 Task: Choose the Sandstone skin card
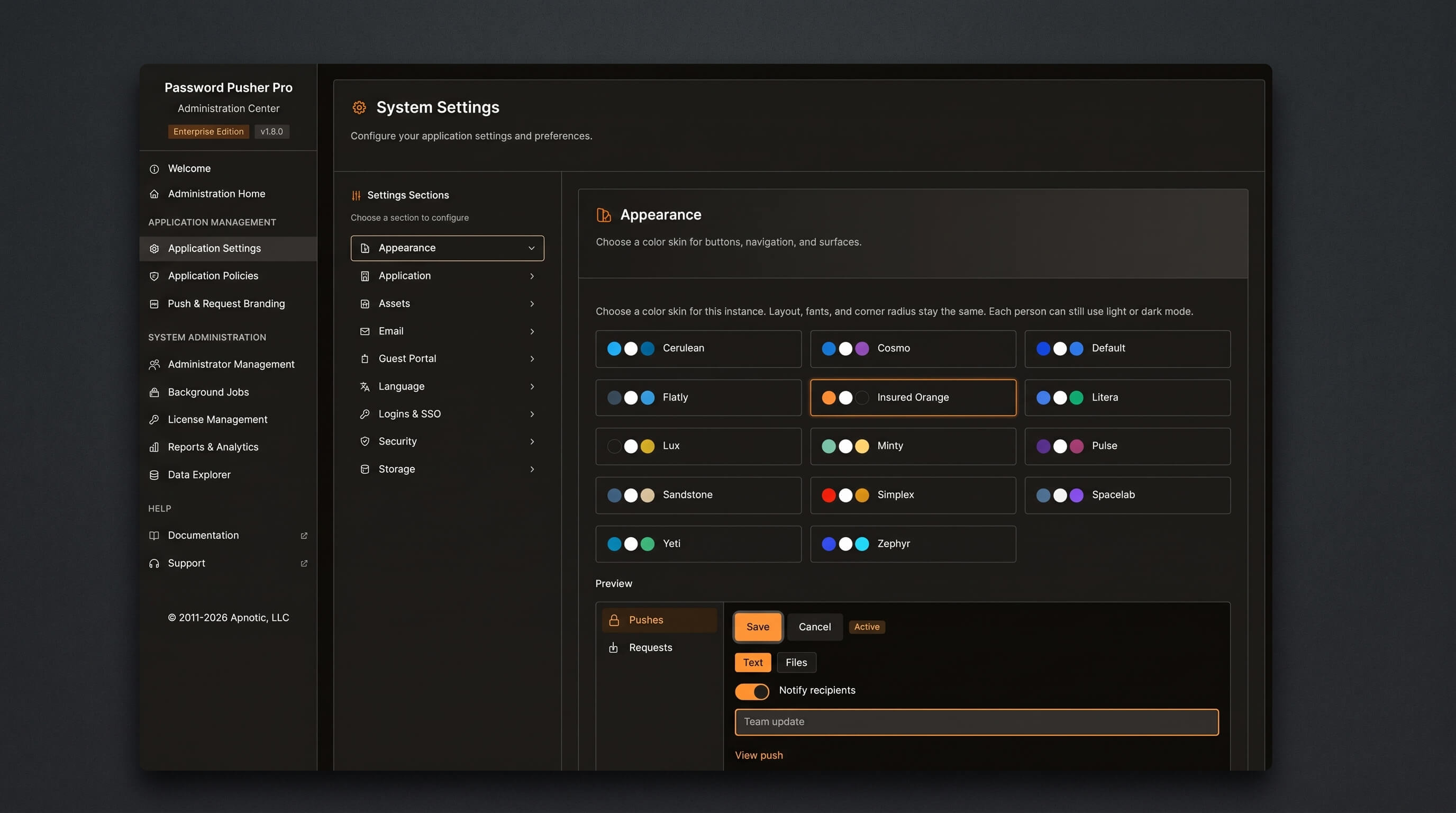coord(698,496)
